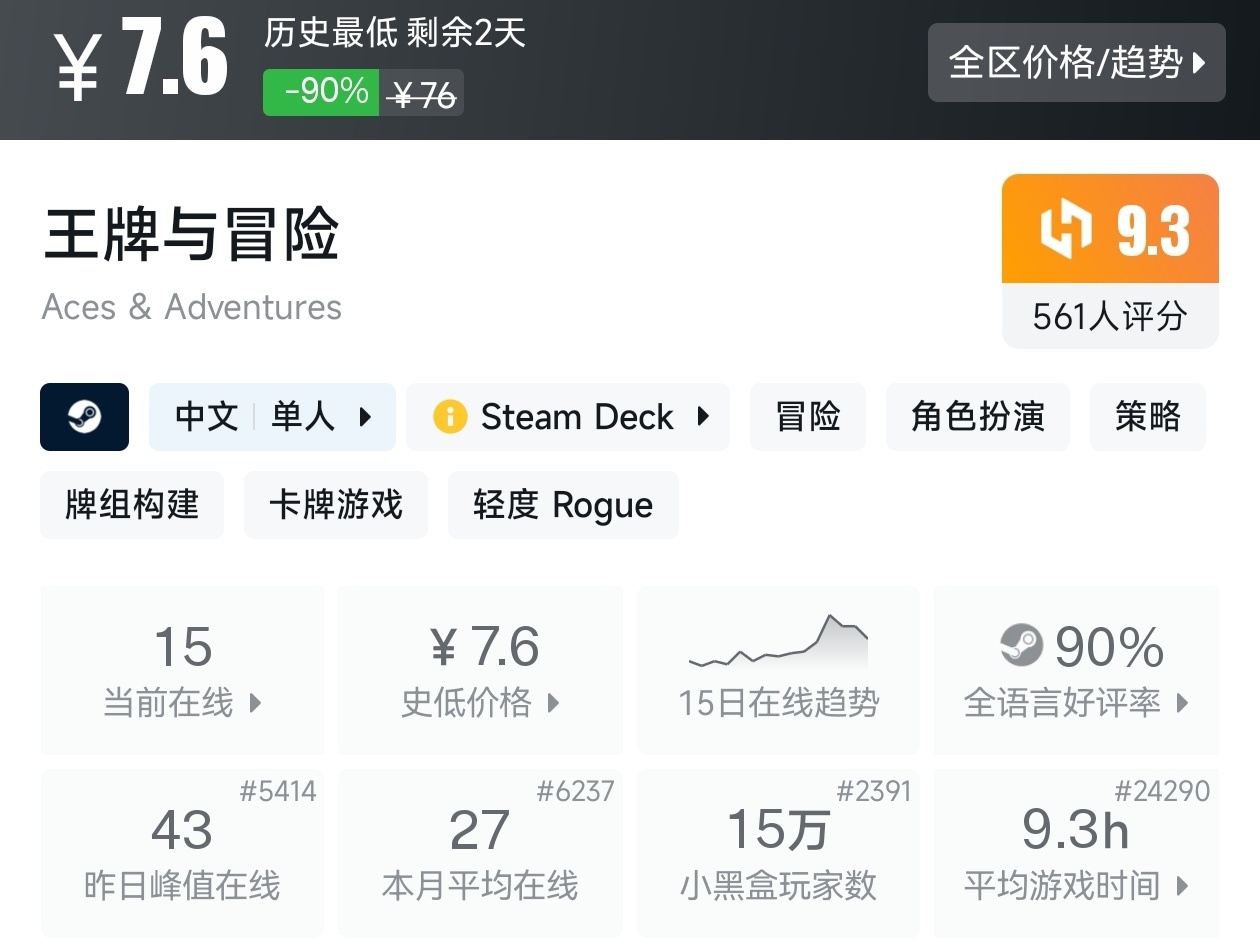The height and width of the screenshot is (944, 1260).
Task: Expand the 中文 单人 language details
Action: pos(272,417)
